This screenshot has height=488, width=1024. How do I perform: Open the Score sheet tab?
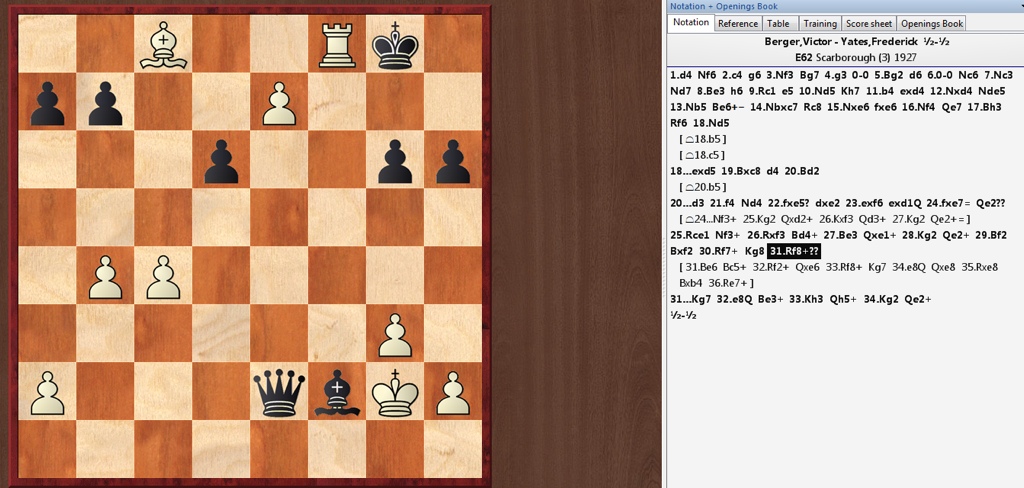click(869, 23)
